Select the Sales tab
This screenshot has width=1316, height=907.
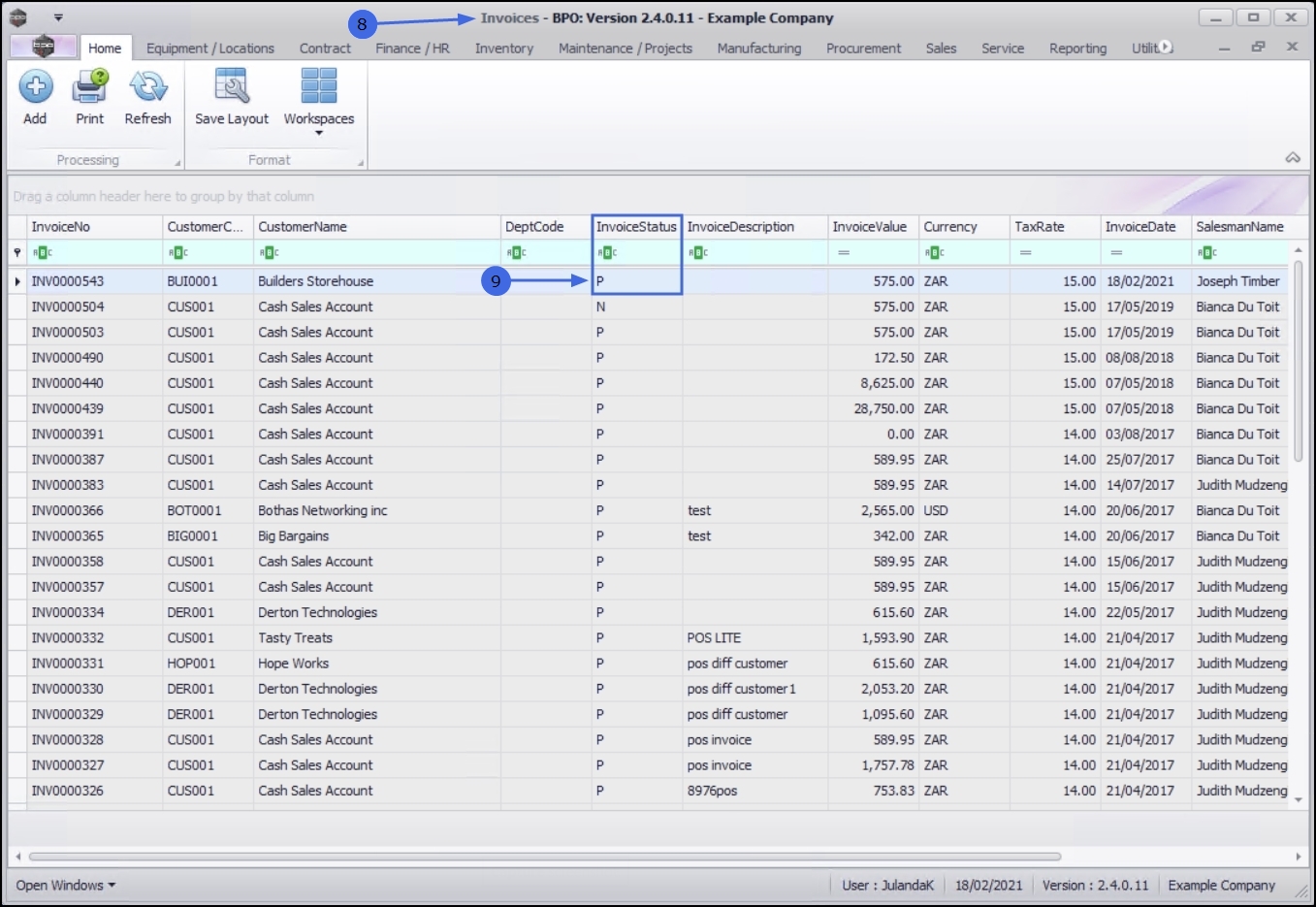(941, 48)
